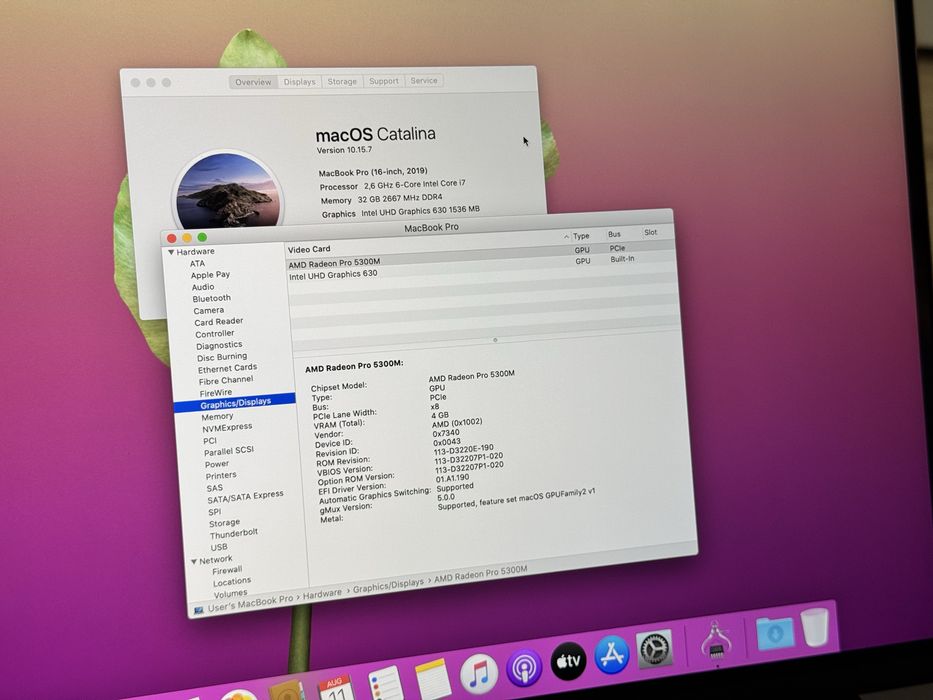Select AMD Radeon Pro 5300M row
Image resolution: width=933 pixels, height=700 pixels.
[x=481, y=258]
